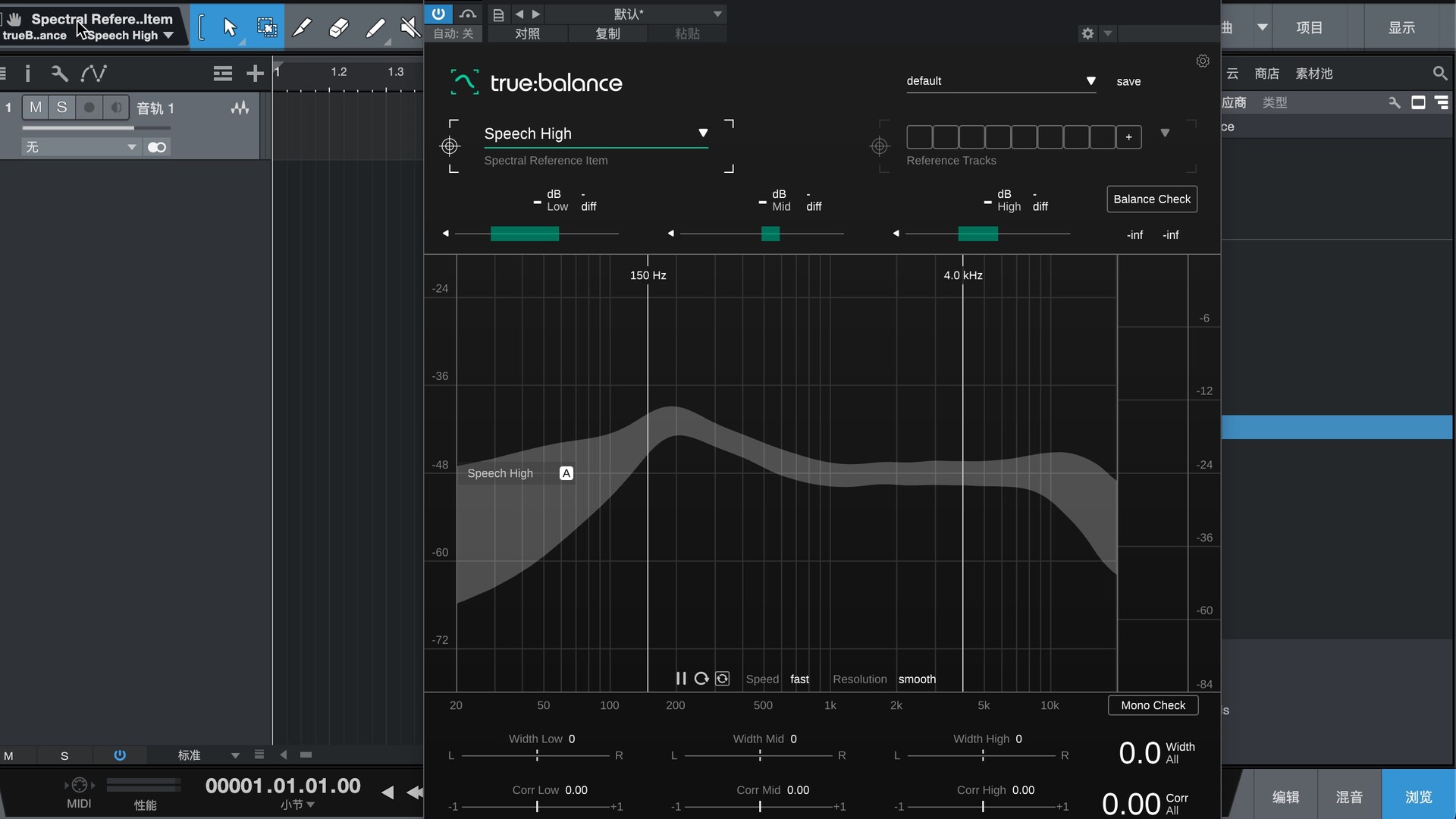Open track 1 input 无 dropdown
The image size is (1456, 819).
click(x=80, y=147)
